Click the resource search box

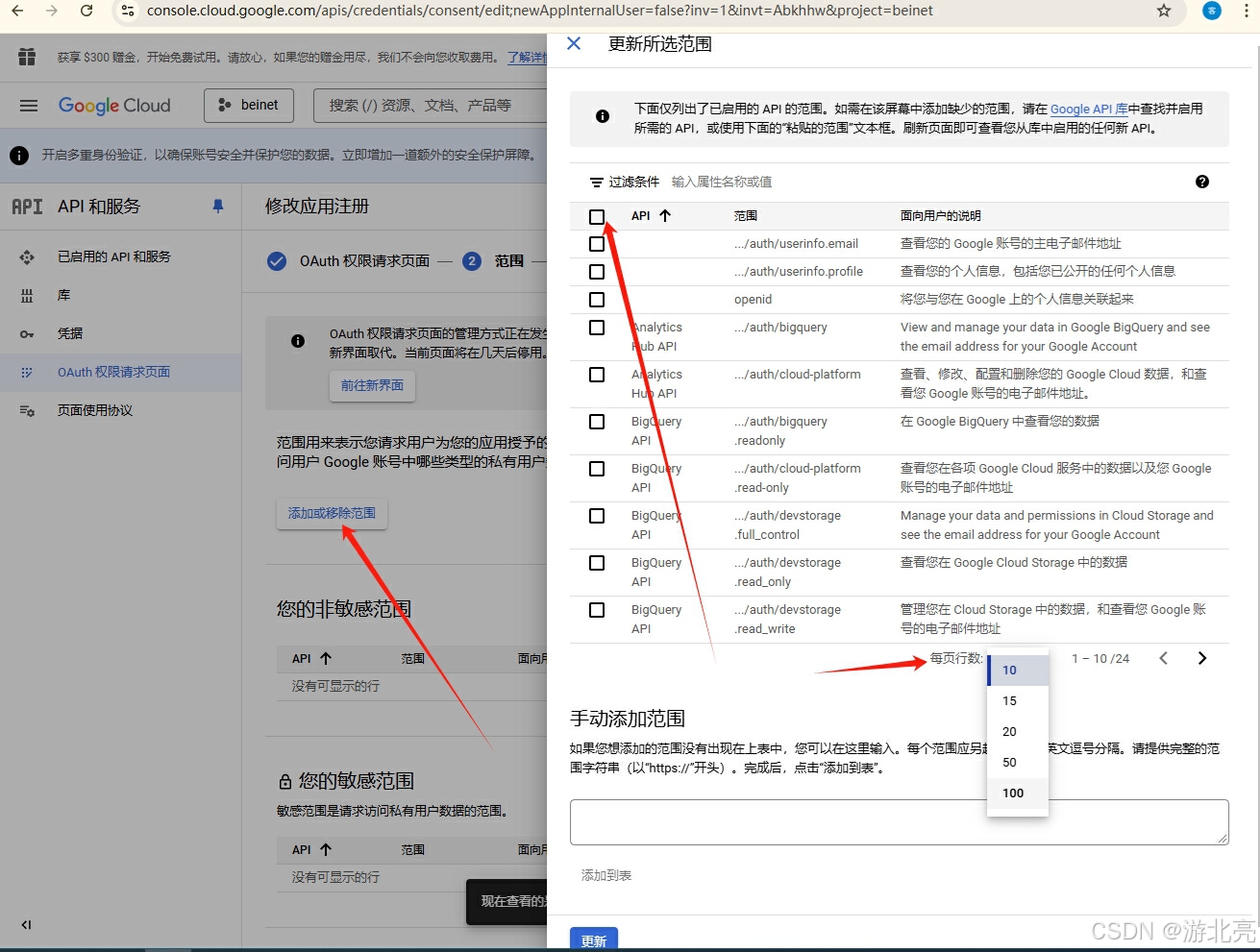(x=432, y=106)
